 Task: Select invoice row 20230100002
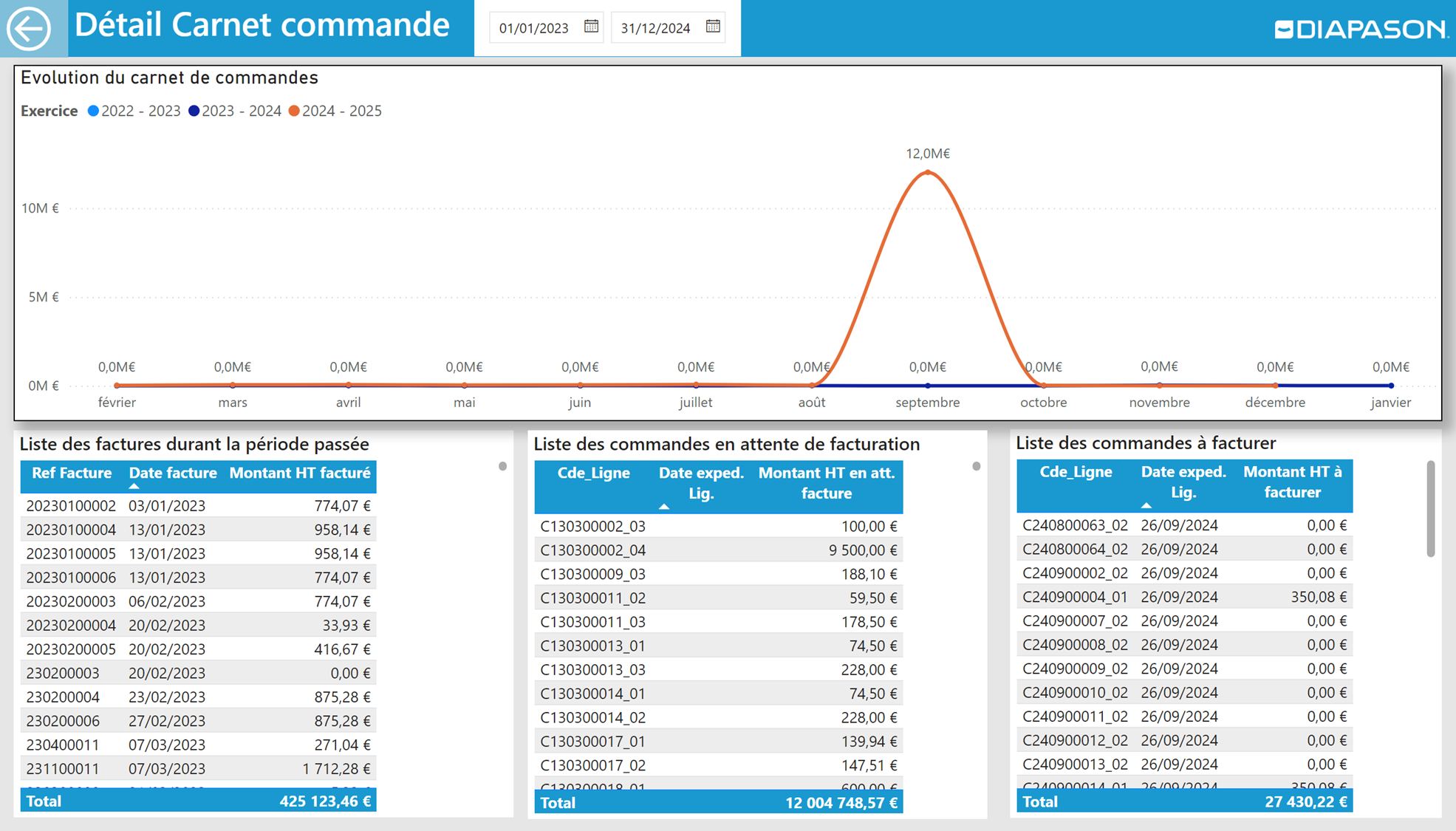pos(198,506)
